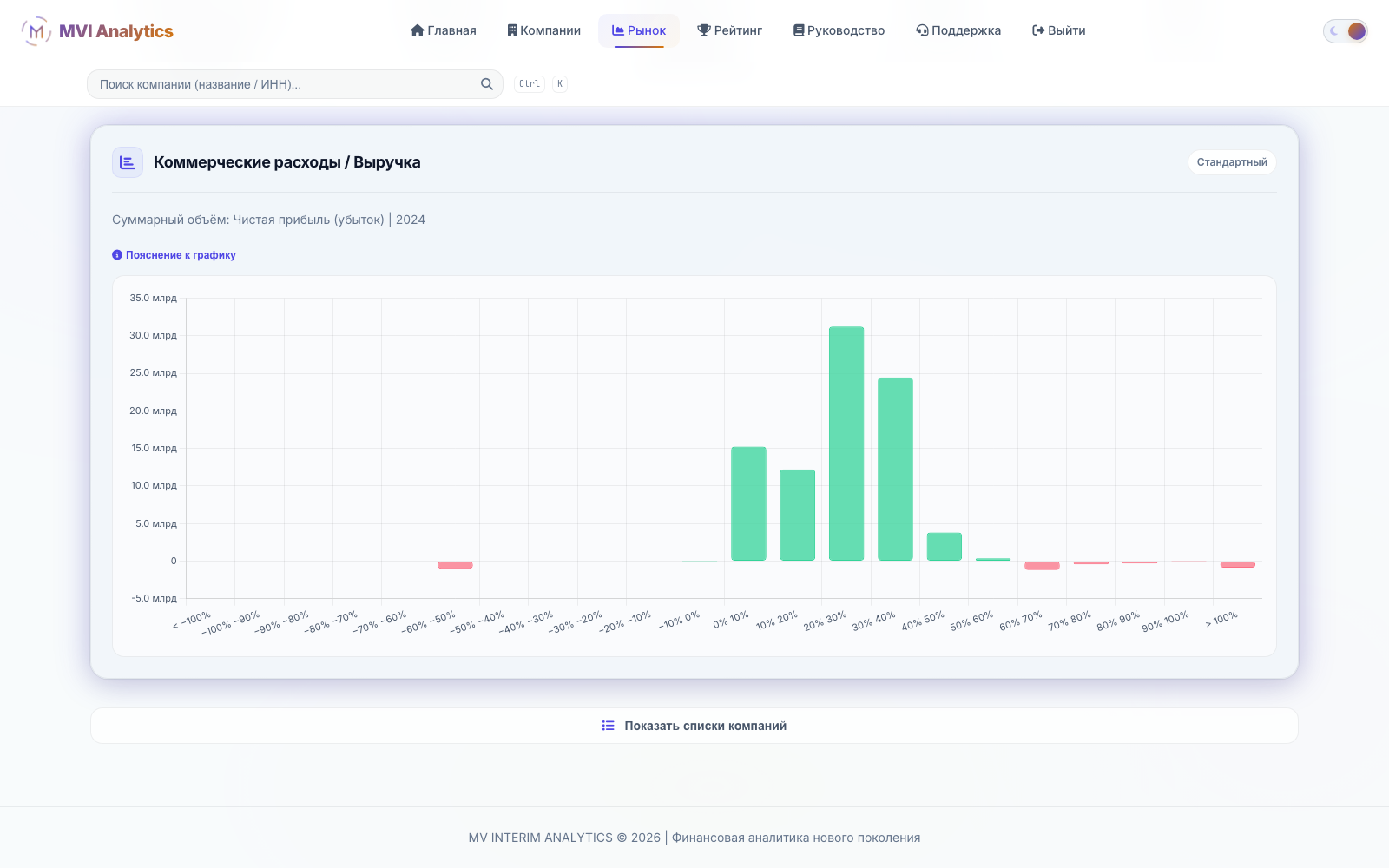Click the green 30% 40% bar

click(895, 469)
